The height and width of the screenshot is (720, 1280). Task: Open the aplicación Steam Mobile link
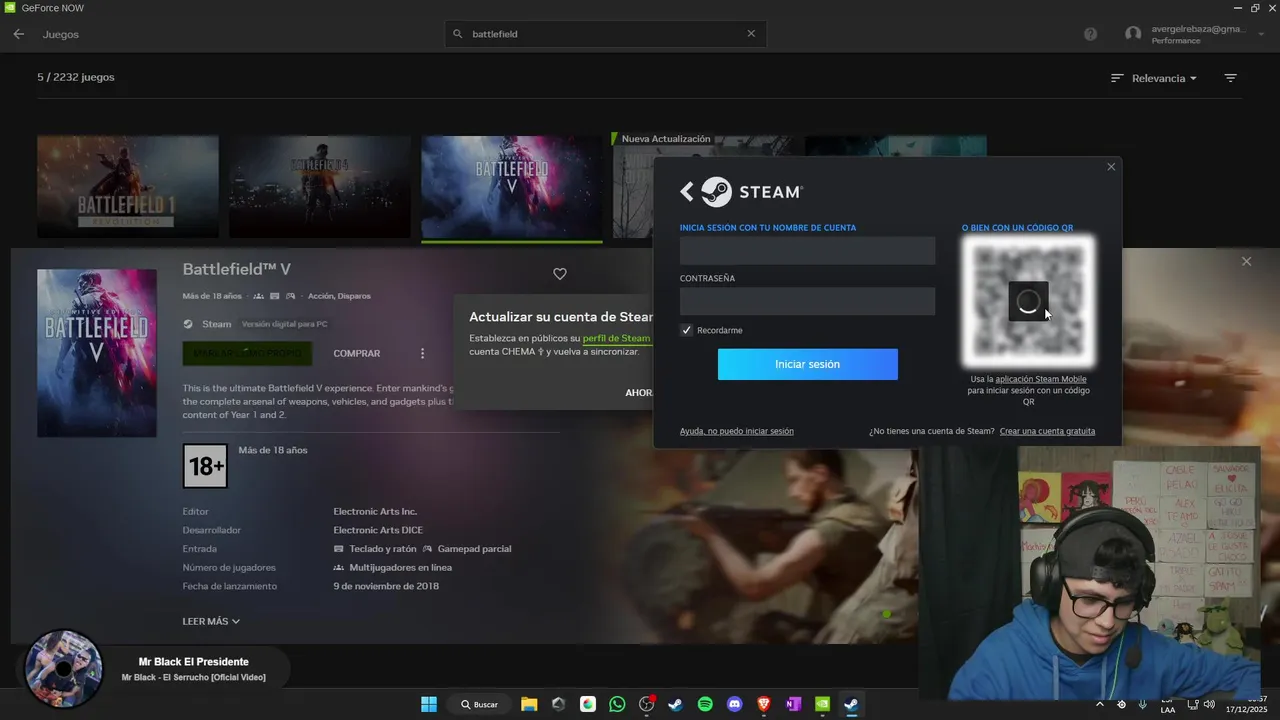(1041, 379)
